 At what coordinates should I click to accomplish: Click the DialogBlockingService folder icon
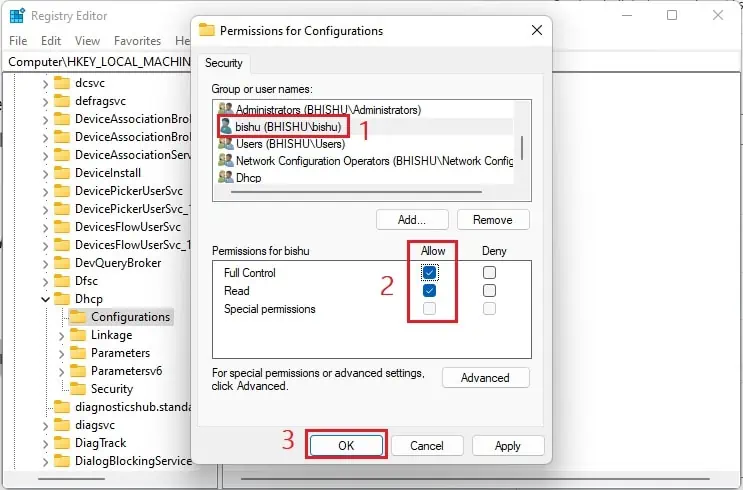pyautogui.click(x=62, y=461)
